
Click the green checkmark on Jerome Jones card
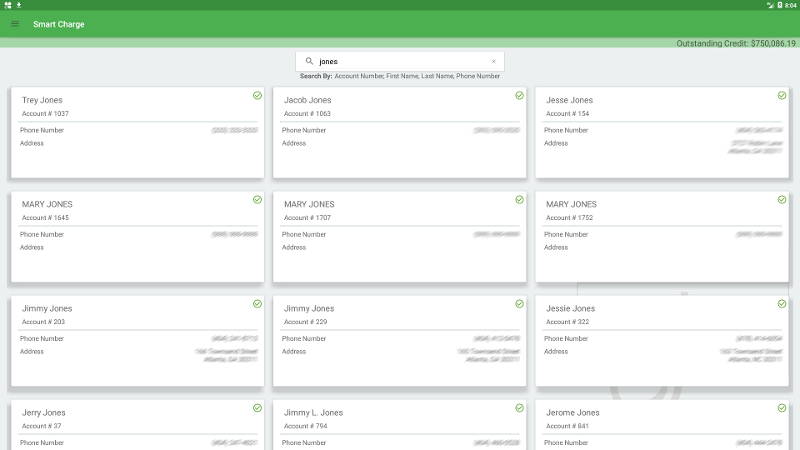[782, 408]
